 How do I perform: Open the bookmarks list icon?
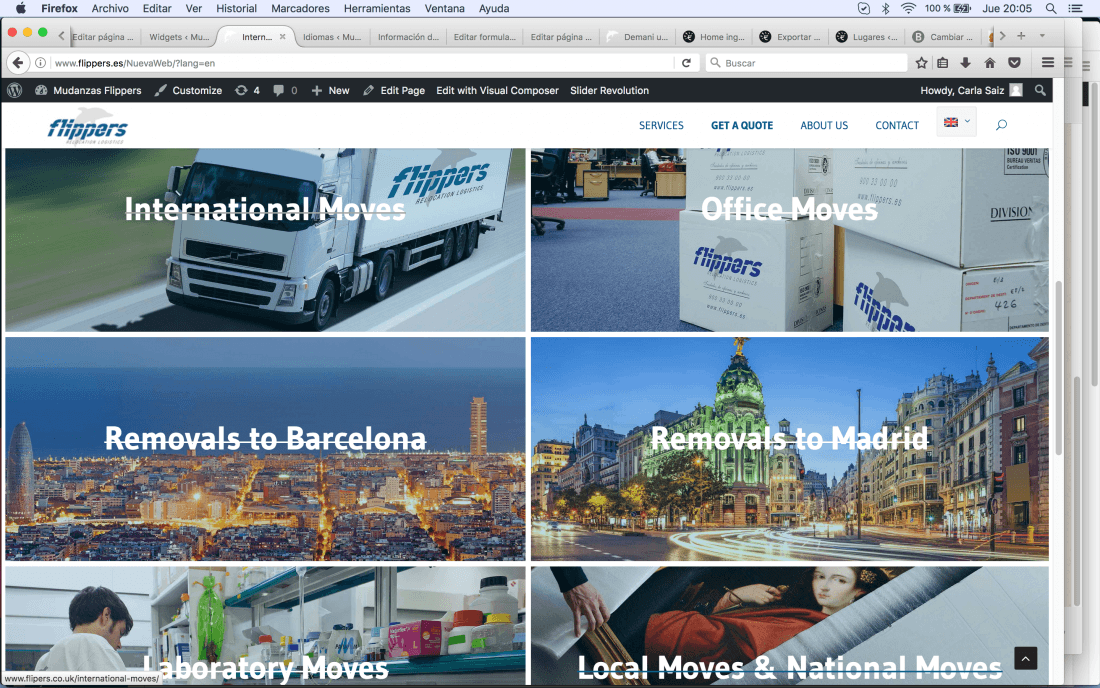(x=943, y=62)
